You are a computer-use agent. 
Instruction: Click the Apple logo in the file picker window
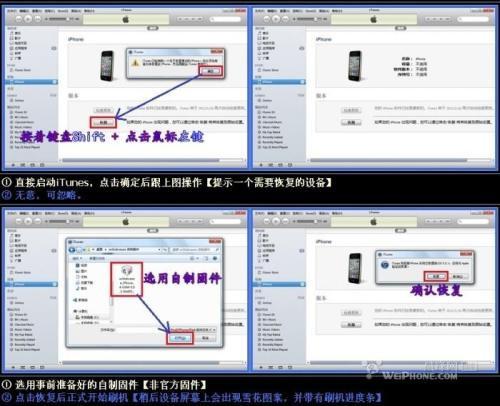tap(125, 221)
